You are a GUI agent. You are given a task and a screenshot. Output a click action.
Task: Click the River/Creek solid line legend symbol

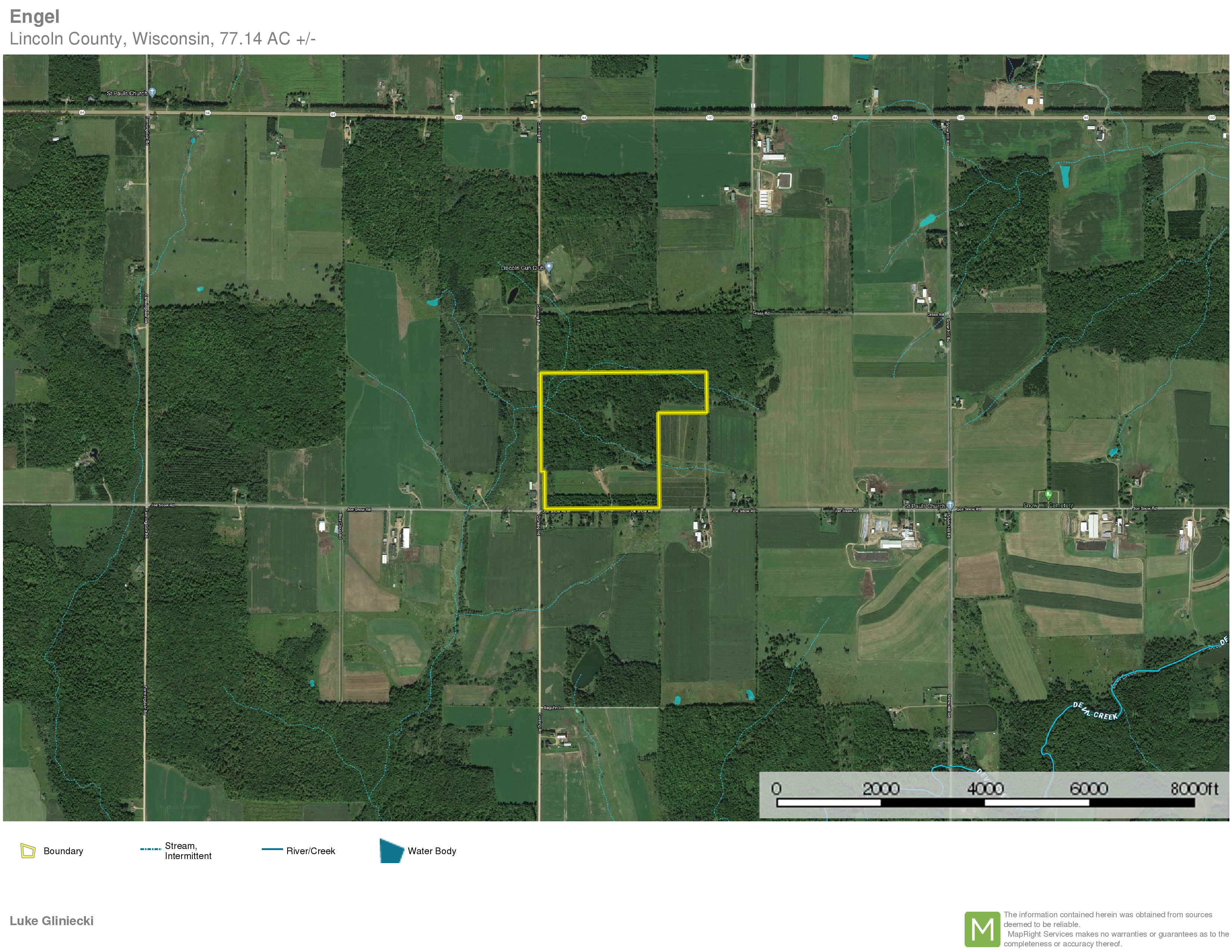pos(272,849)
